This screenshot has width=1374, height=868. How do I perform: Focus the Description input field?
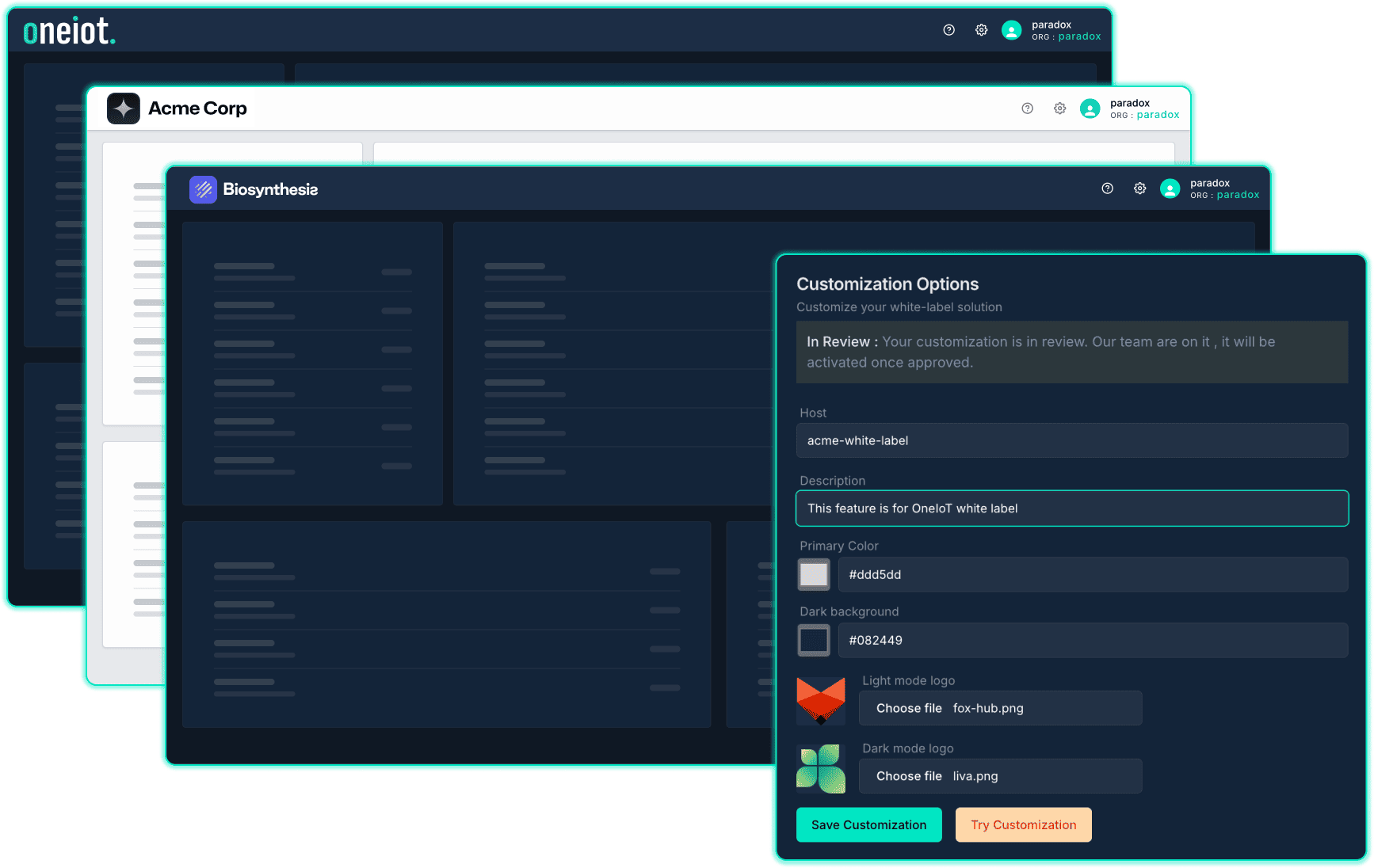pyautogui.click(x=1072, y=508)
